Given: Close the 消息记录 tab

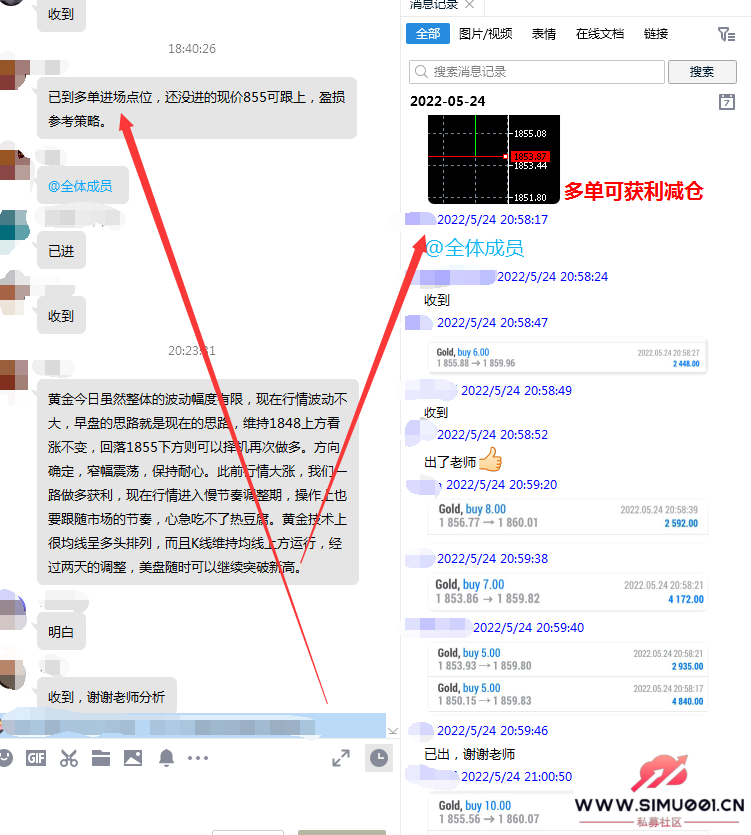Looking at the screenshot, I should pyautogui.click(x=470, y=5).
